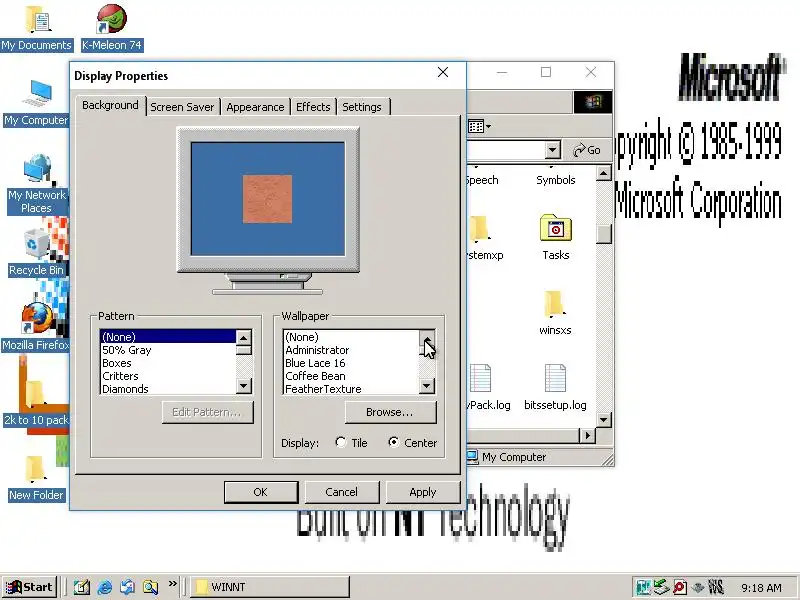The image size is (800, 600).
Task: Click the Windows logo throbber in explorer window
Action: [592, 102]
